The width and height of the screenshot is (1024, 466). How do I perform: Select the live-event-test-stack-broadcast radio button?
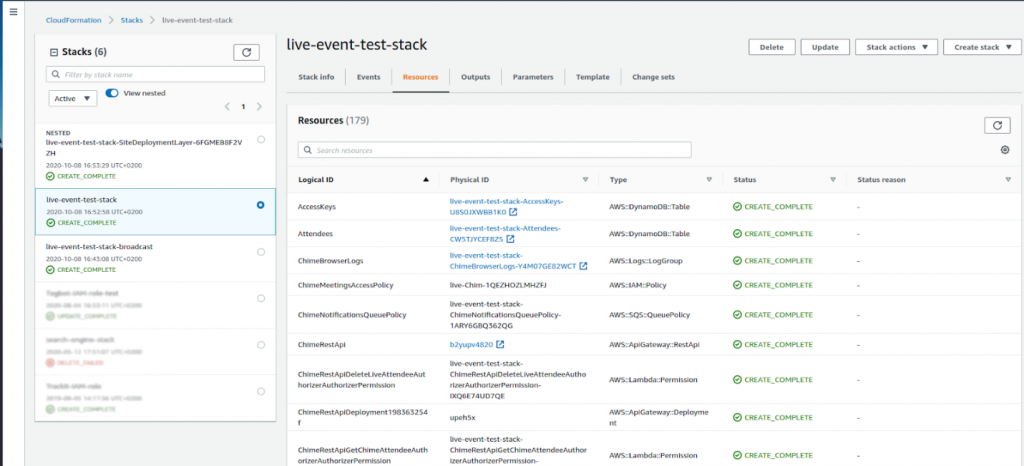pyautogui.click(x=261, y=251)
